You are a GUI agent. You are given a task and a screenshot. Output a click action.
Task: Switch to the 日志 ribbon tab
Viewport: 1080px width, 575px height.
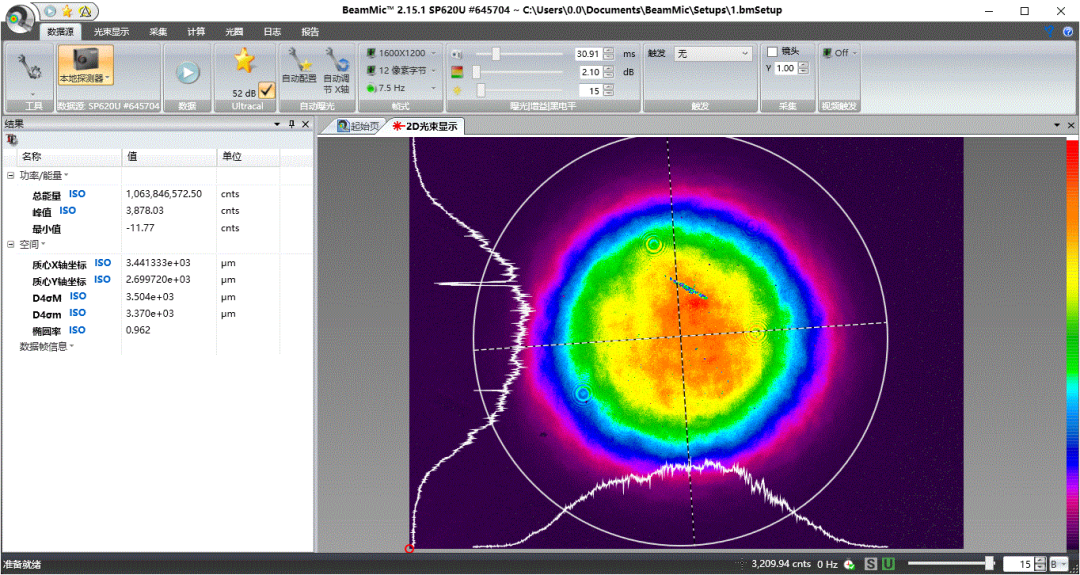point(272,32)
